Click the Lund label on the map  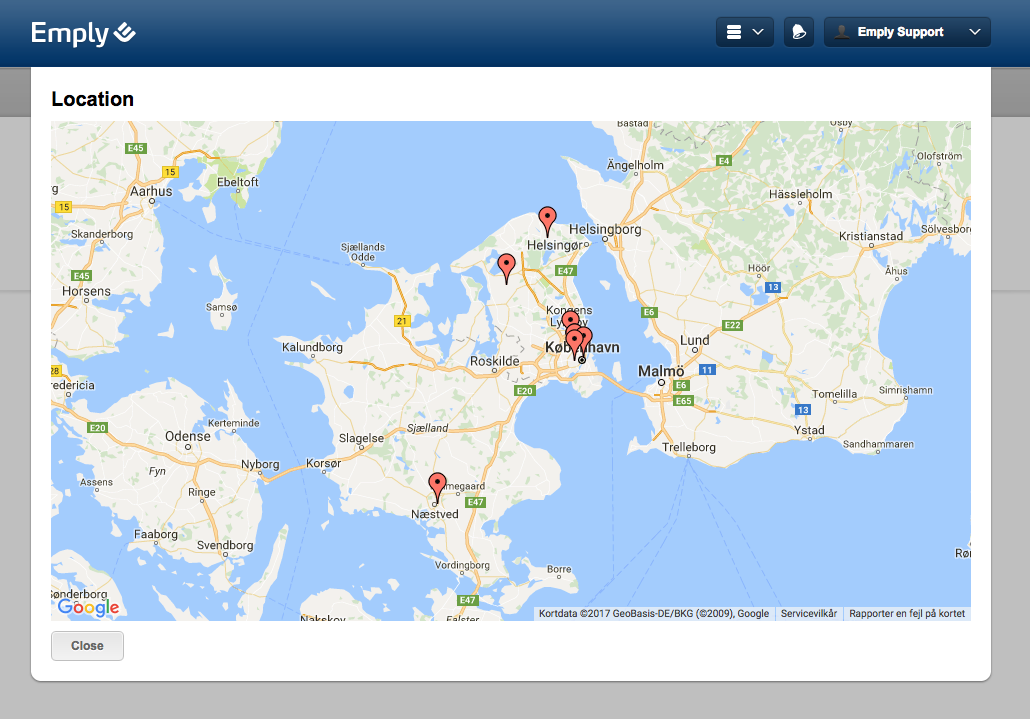pyautogui.click(x=694, y=340)
